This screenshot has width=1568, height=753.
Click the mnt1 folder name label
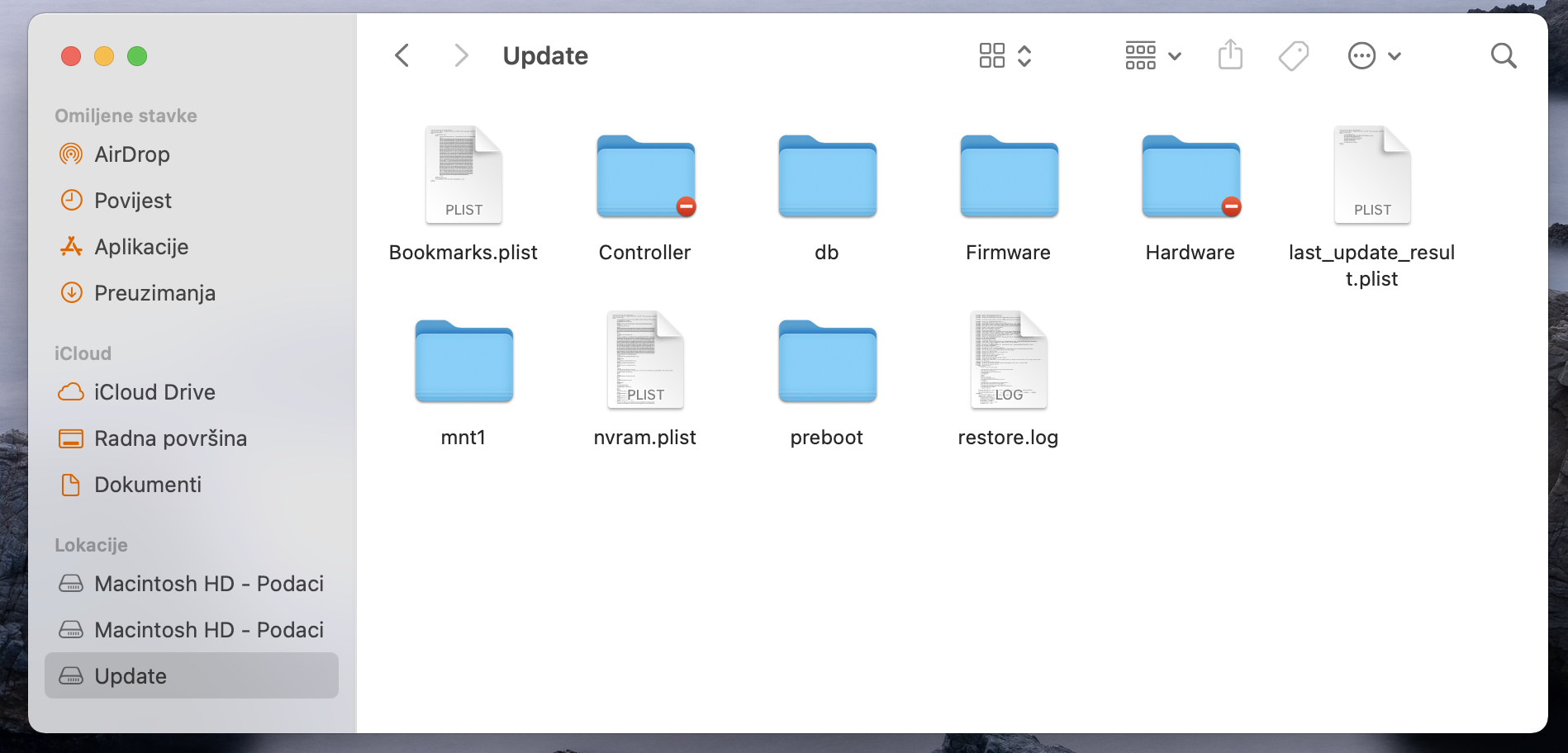(463, 438)
